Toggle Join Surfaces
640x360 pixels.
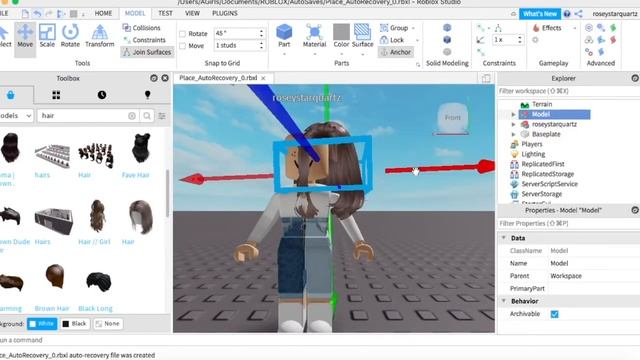click(x=147, y=52)
